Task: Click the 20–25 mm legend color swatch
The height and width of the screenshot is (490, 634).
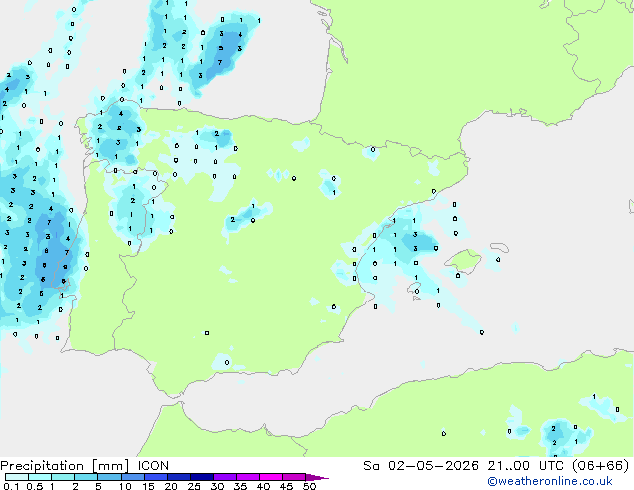Action: (x=179, y=477)
